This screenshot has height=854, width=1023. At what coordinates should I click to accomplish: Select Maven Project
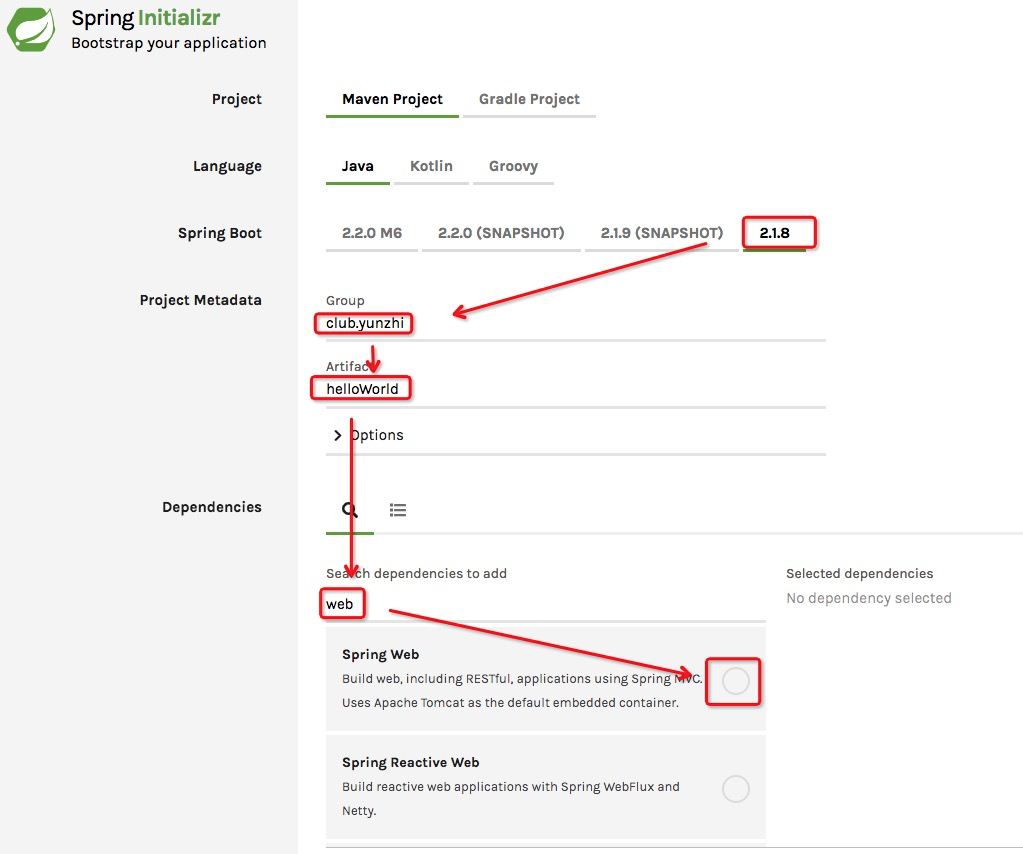click(392, 99)
